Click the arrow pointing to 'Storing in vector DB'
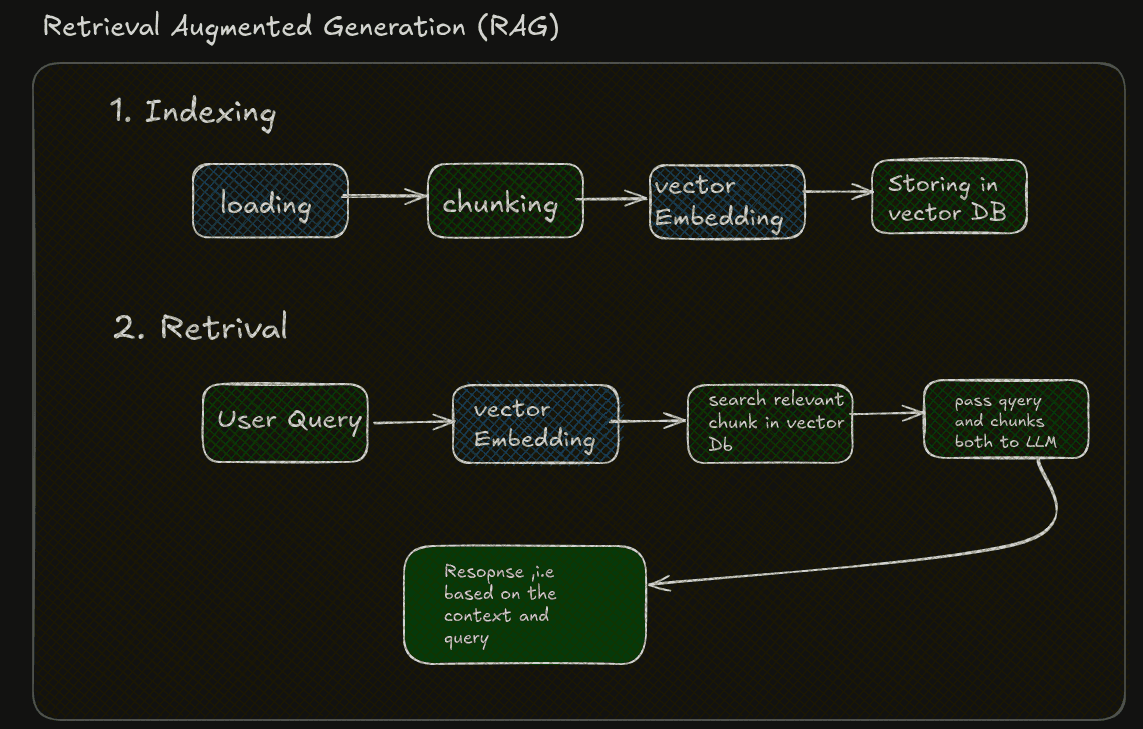The image size is (1143, 729). click(838, 192)
